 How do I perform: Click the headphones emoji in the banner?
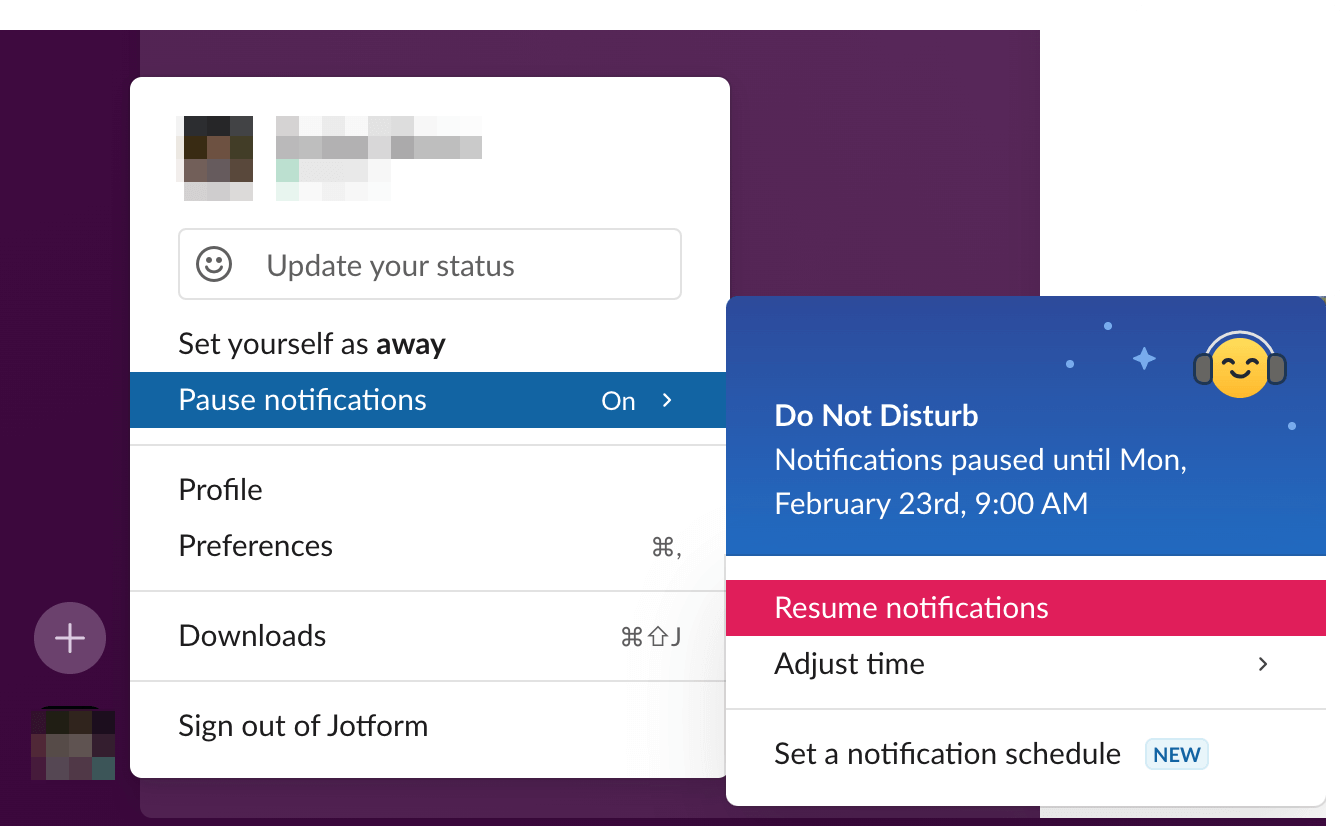[1240, 368]
